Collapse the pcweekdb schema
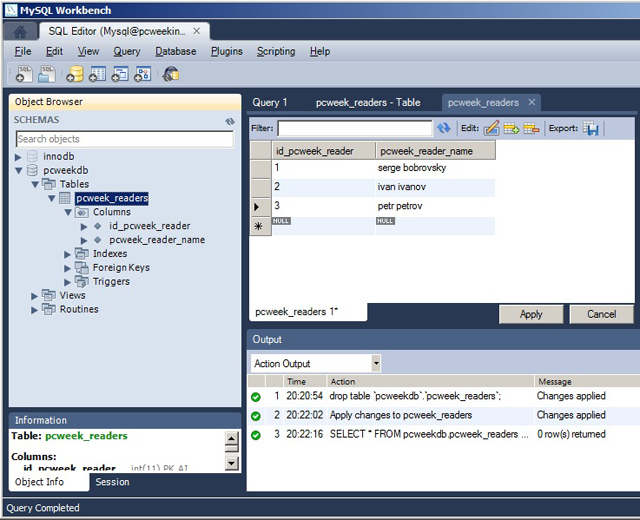Image resolution: width=640 pixels, height=520 pixels. (18, 171)
